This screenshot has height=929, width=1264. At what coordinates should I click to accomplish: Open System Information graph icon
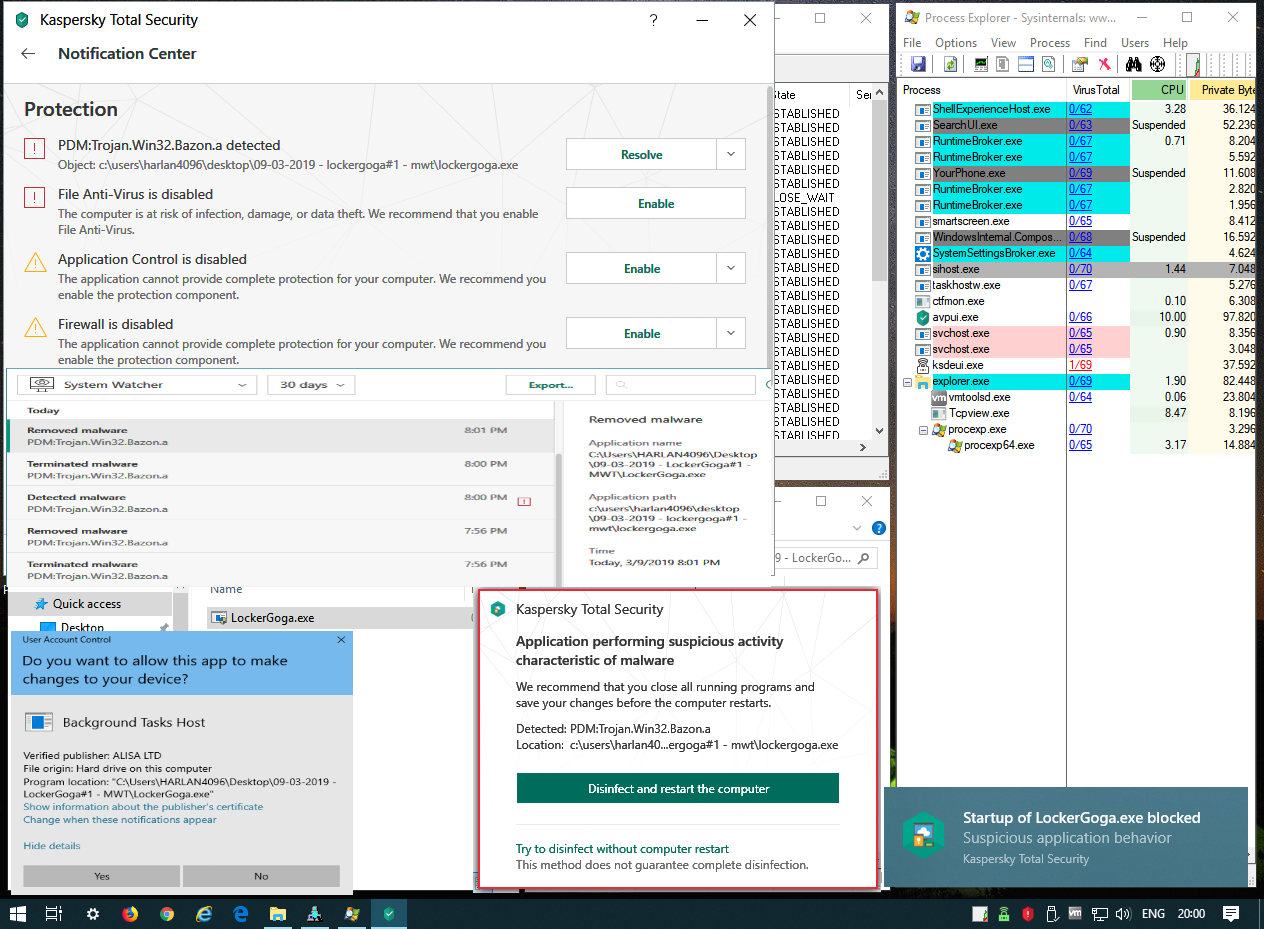(x=981, y=64)
